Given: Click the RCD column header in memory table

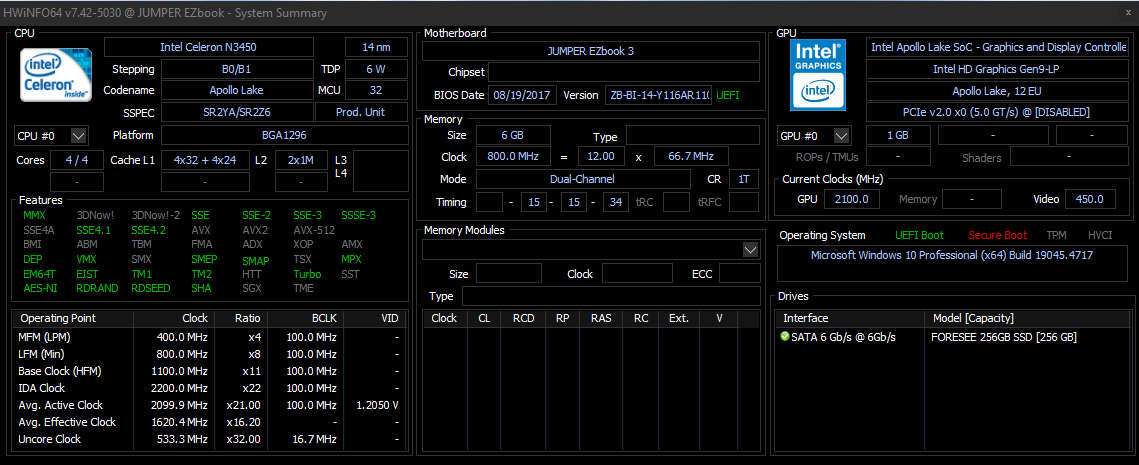Looking at the screenshot, I should pyautogui.click(x=523, y=318).
